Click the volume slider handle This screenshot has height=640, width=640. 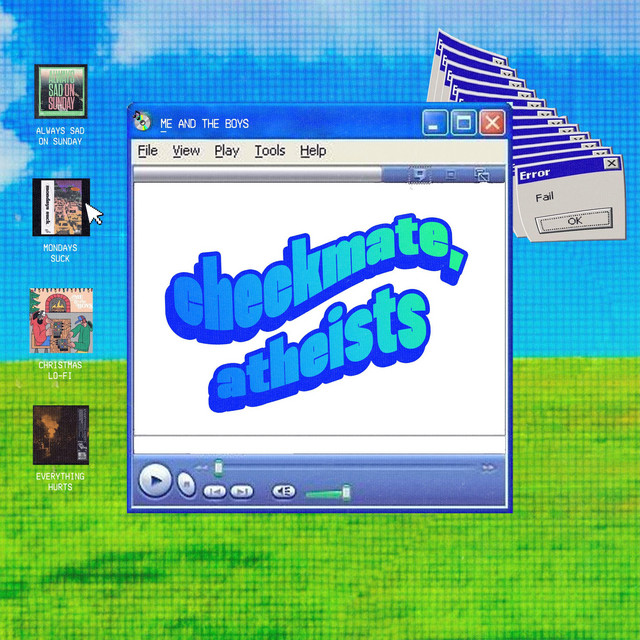tap(346, 491)
